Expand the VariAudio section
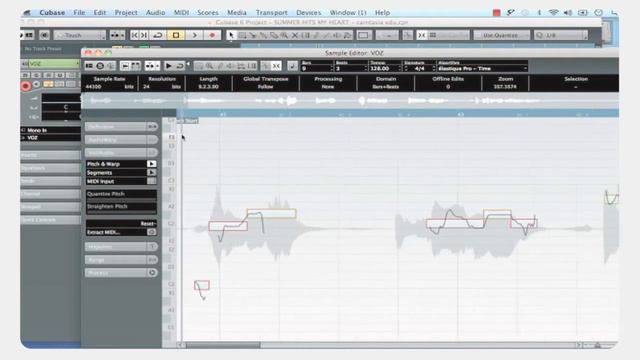This screenshot has width=640, height=360. pos(121,153)
